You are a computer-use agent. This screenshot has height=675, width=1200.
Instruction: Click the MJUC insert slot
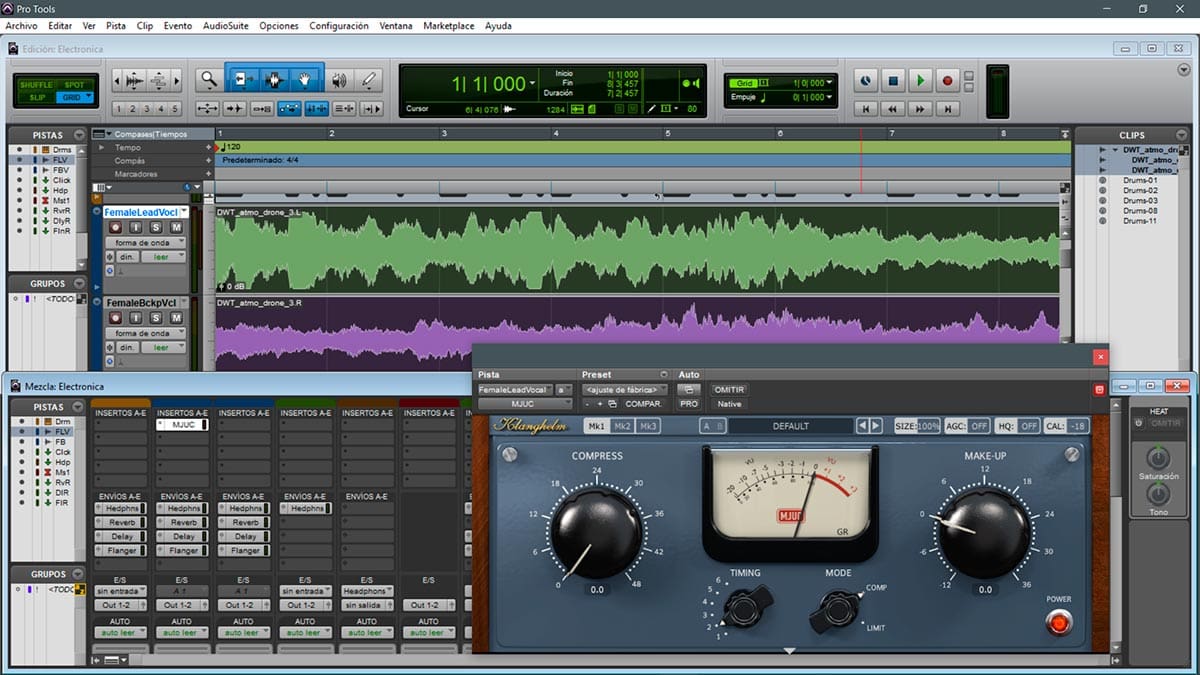[x=182, y=425]
